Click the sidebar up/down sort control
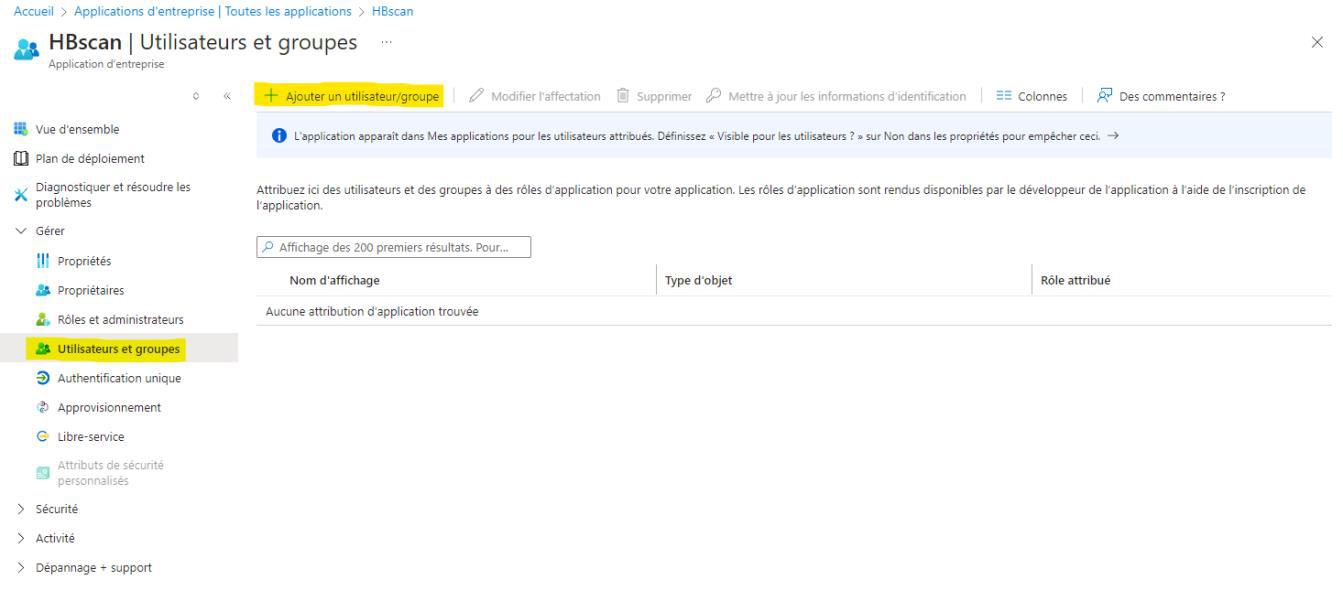The image size is (1343, 601). tap(196, 97)
